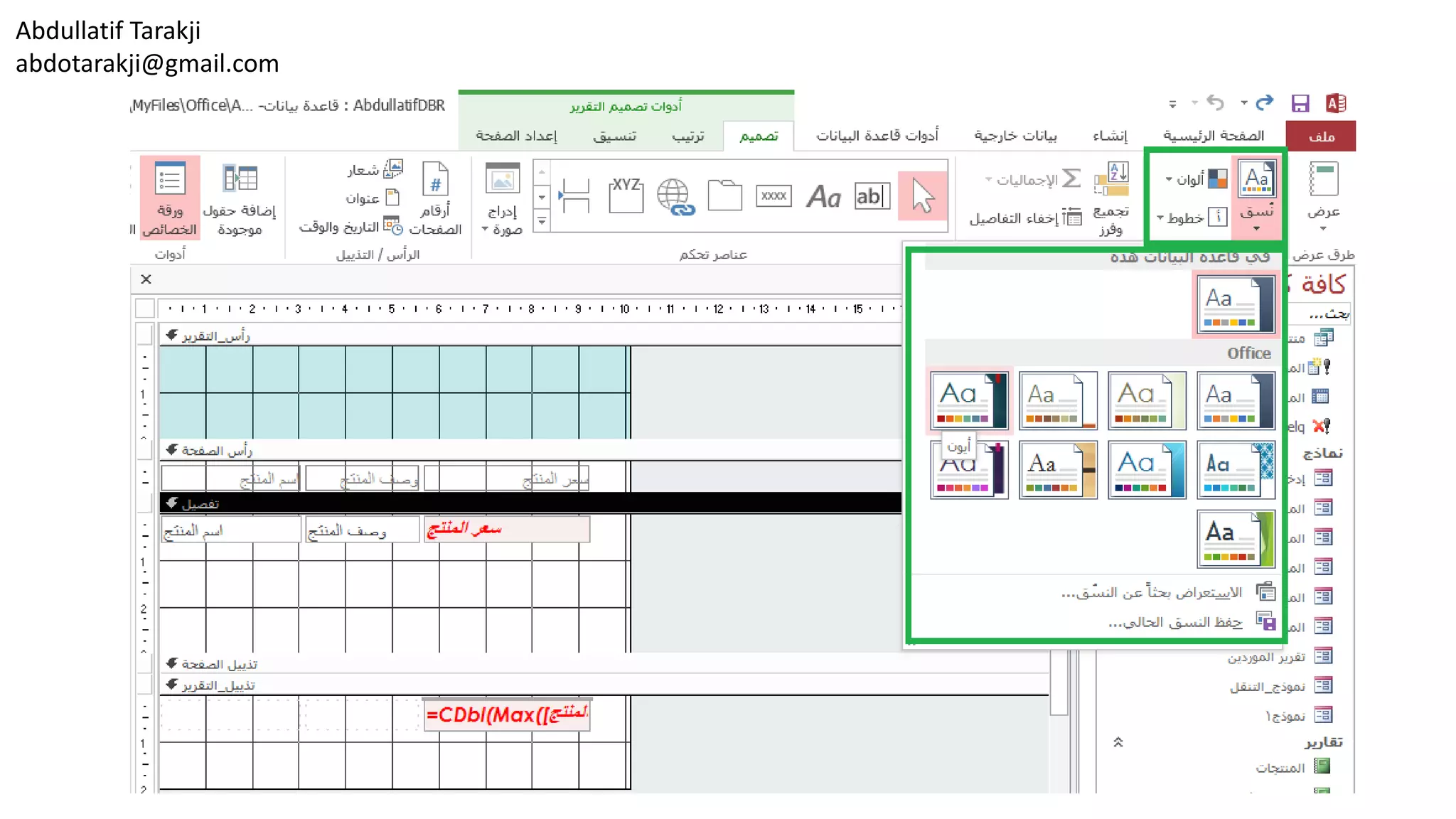
Task: Select the Text Box (ab|) control
Action: click(871, 196)
